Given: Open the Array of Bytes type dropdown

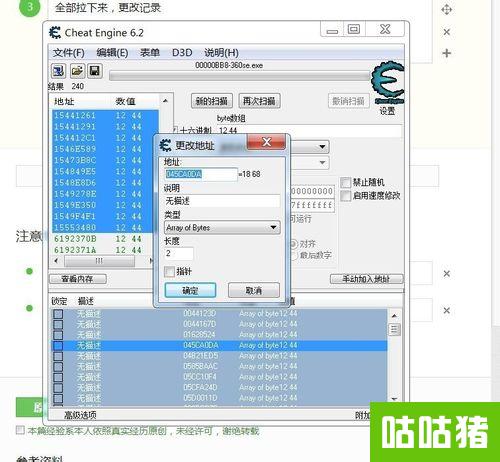Looking at the screenshot, I should (222, 228).
